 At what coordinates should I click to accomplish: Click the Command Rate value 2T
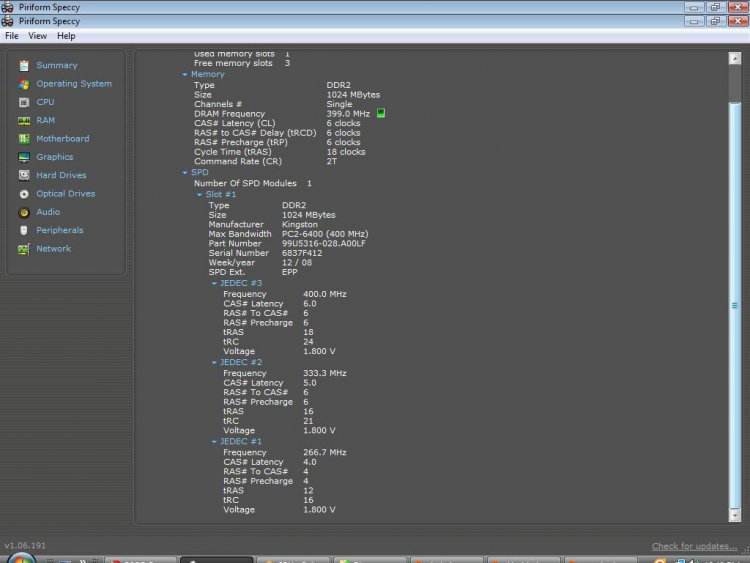[x=332, y=162]
